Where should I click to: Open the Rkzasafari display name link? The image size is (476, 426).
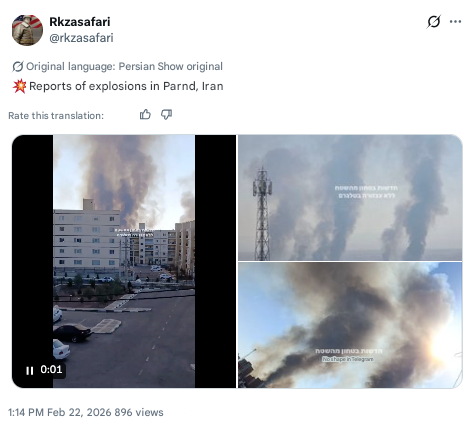[x=80, y=22]
